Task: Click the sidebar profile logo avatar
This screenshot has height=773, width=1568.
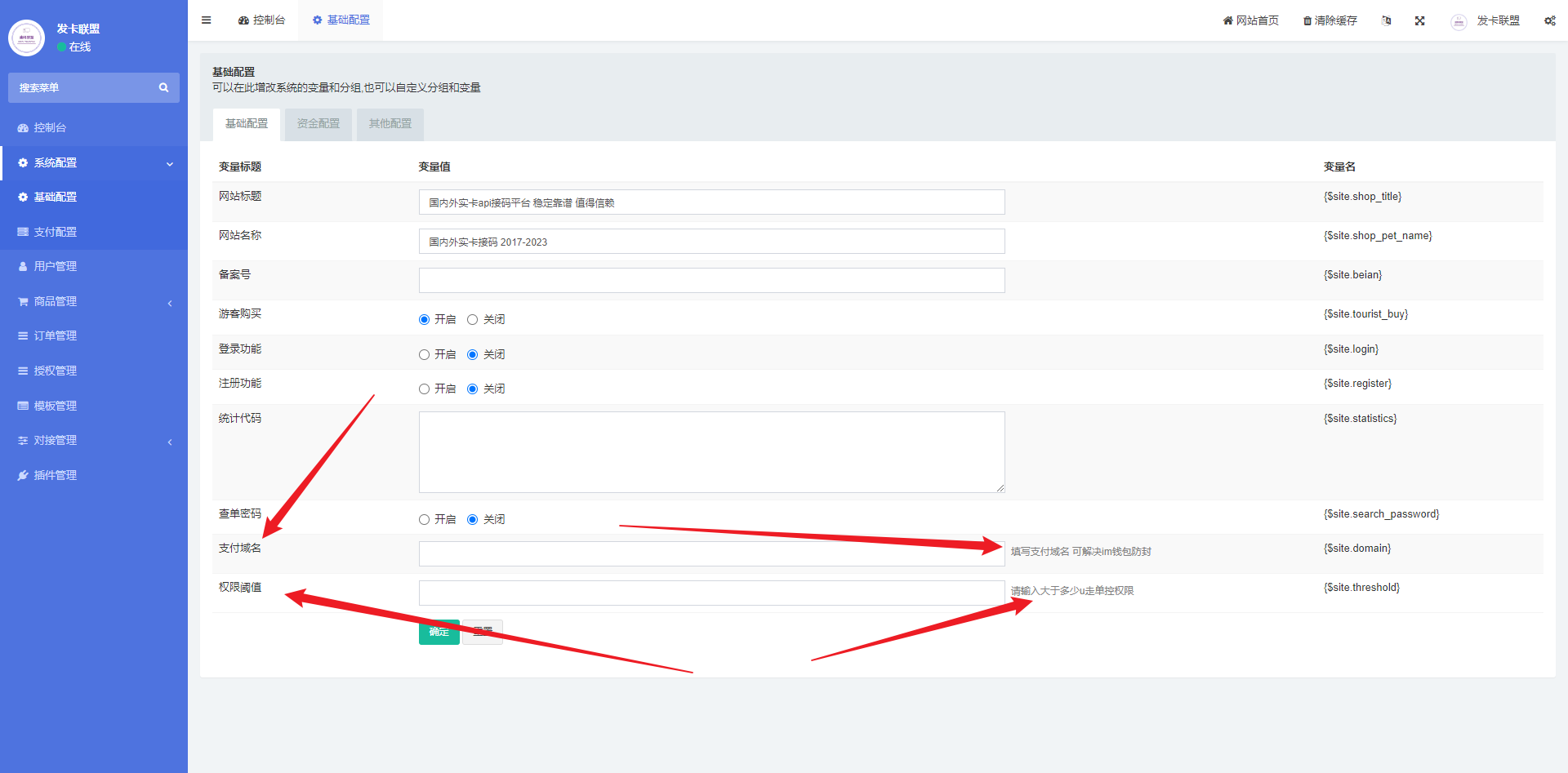Action: point(26,38)
